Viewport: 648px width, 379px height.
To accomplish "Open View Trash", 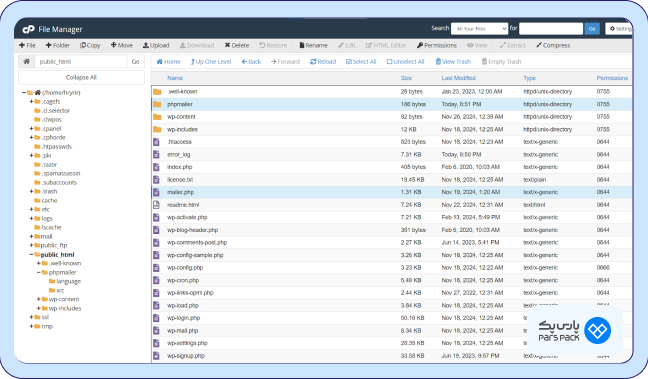I will pyautogui.click(x=453, y=62).
